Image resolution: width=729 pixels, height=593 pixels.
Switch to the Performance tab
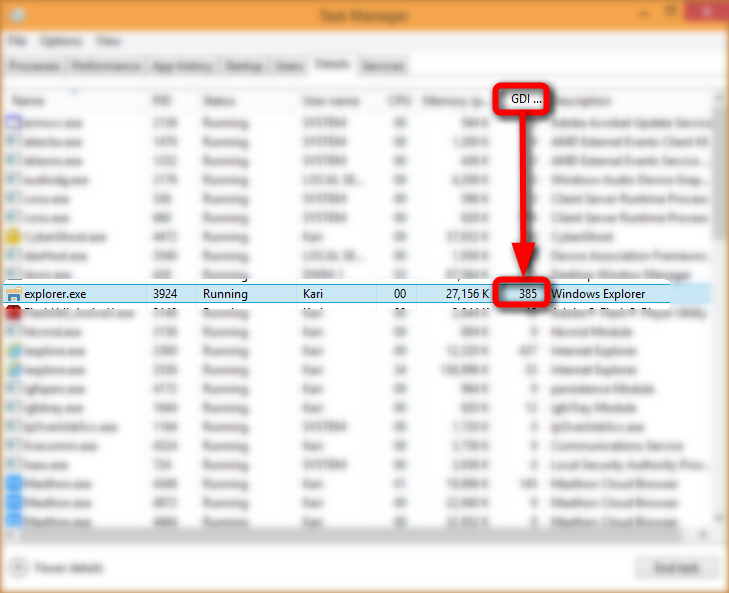106,66
